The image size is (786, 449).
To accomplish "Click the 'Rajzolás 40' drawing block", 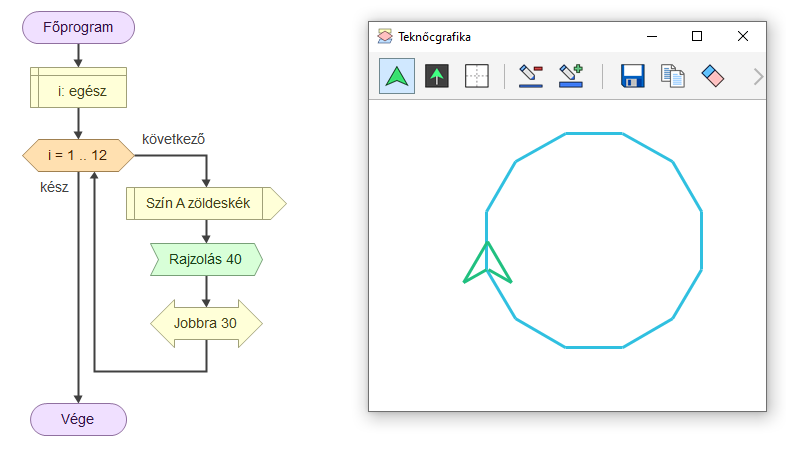I will click(205, 259).
